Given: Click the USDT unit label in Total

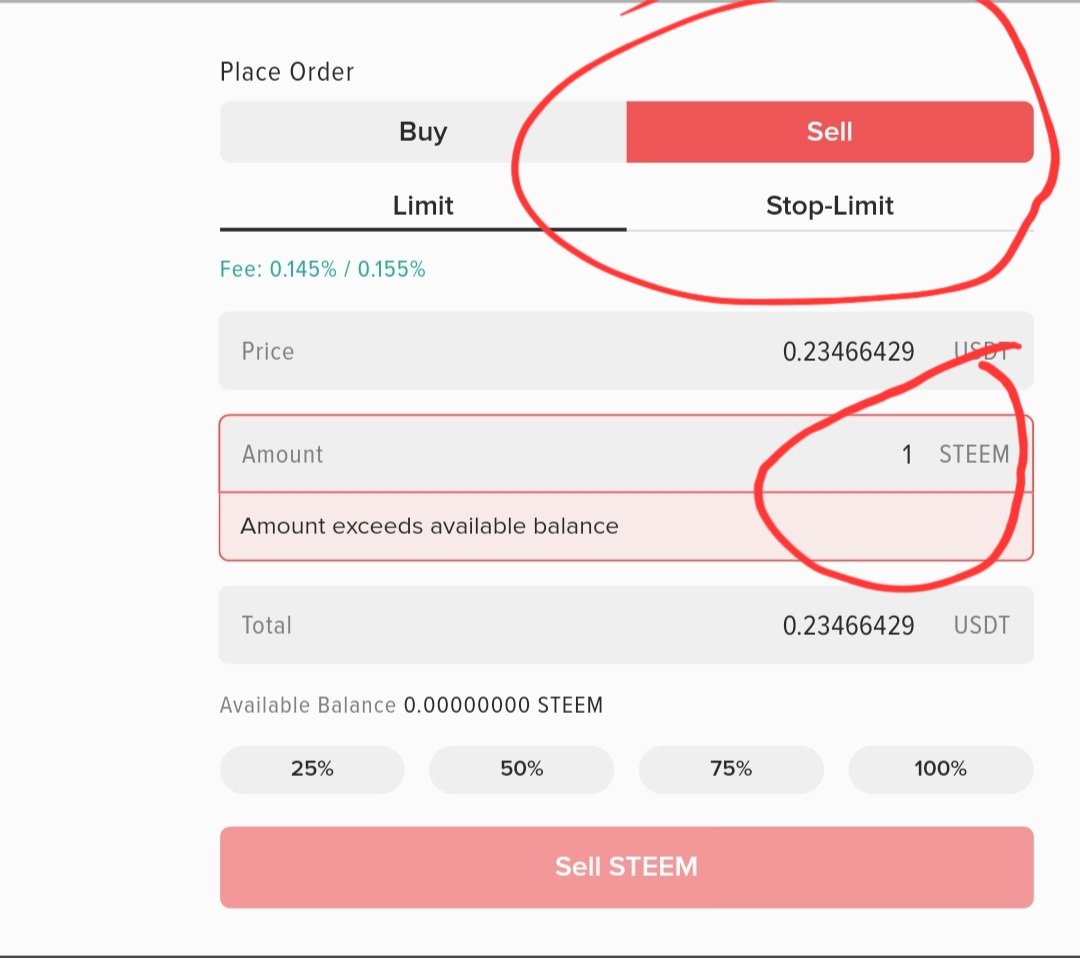Looking at the screenshot, I should point(982,625).
